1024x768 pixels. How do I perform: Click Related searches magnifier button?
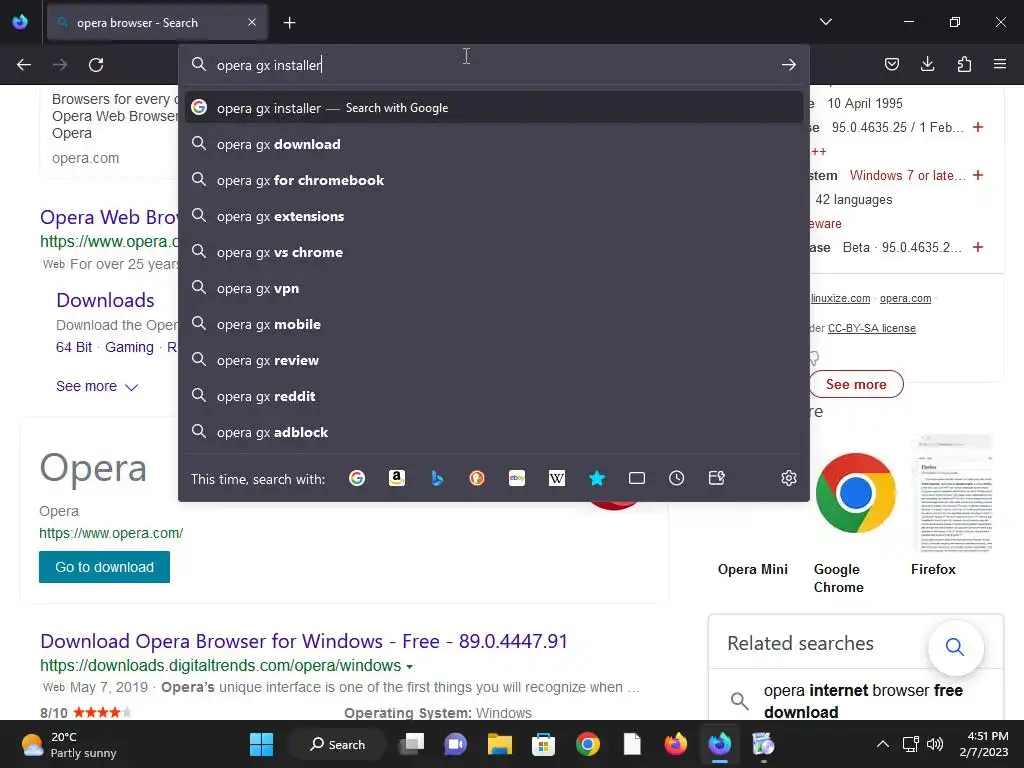(x=955, y=647)
